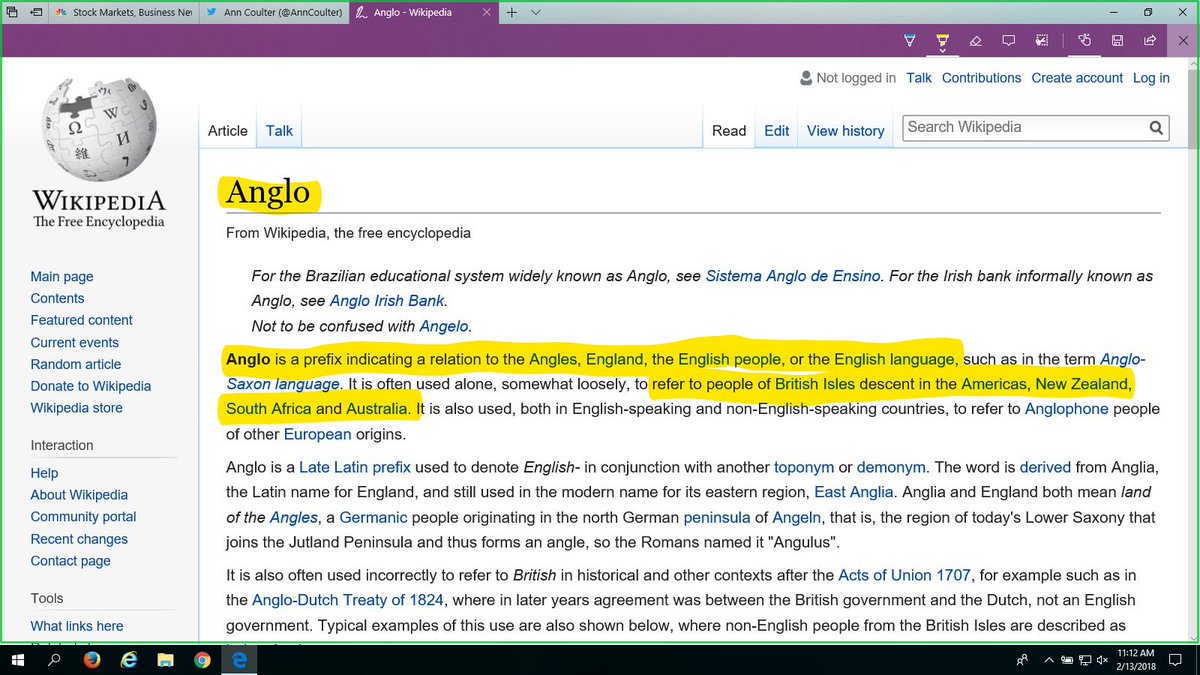The width and height of the screenshot is (1200, 675).
Task: Click Log in link
Action: (x=1151, y=78)
